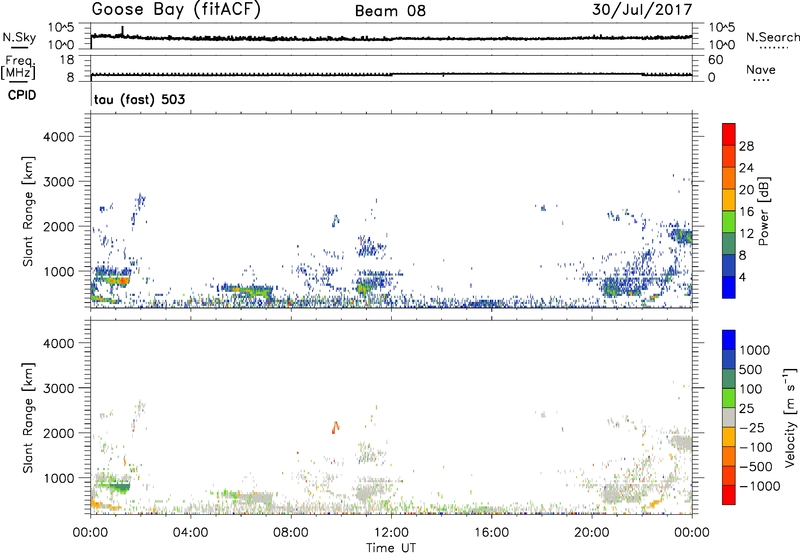Click the Velocity [m s-1] colorbar title

790,417
